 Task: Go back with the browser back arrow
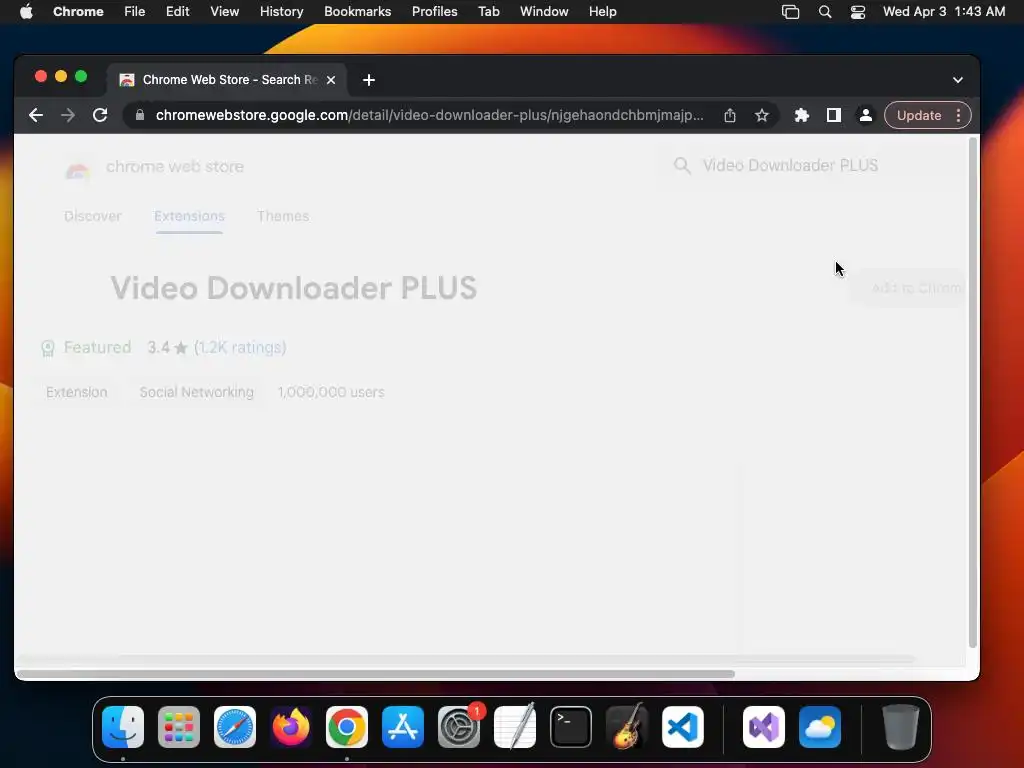tap(36, 116)
